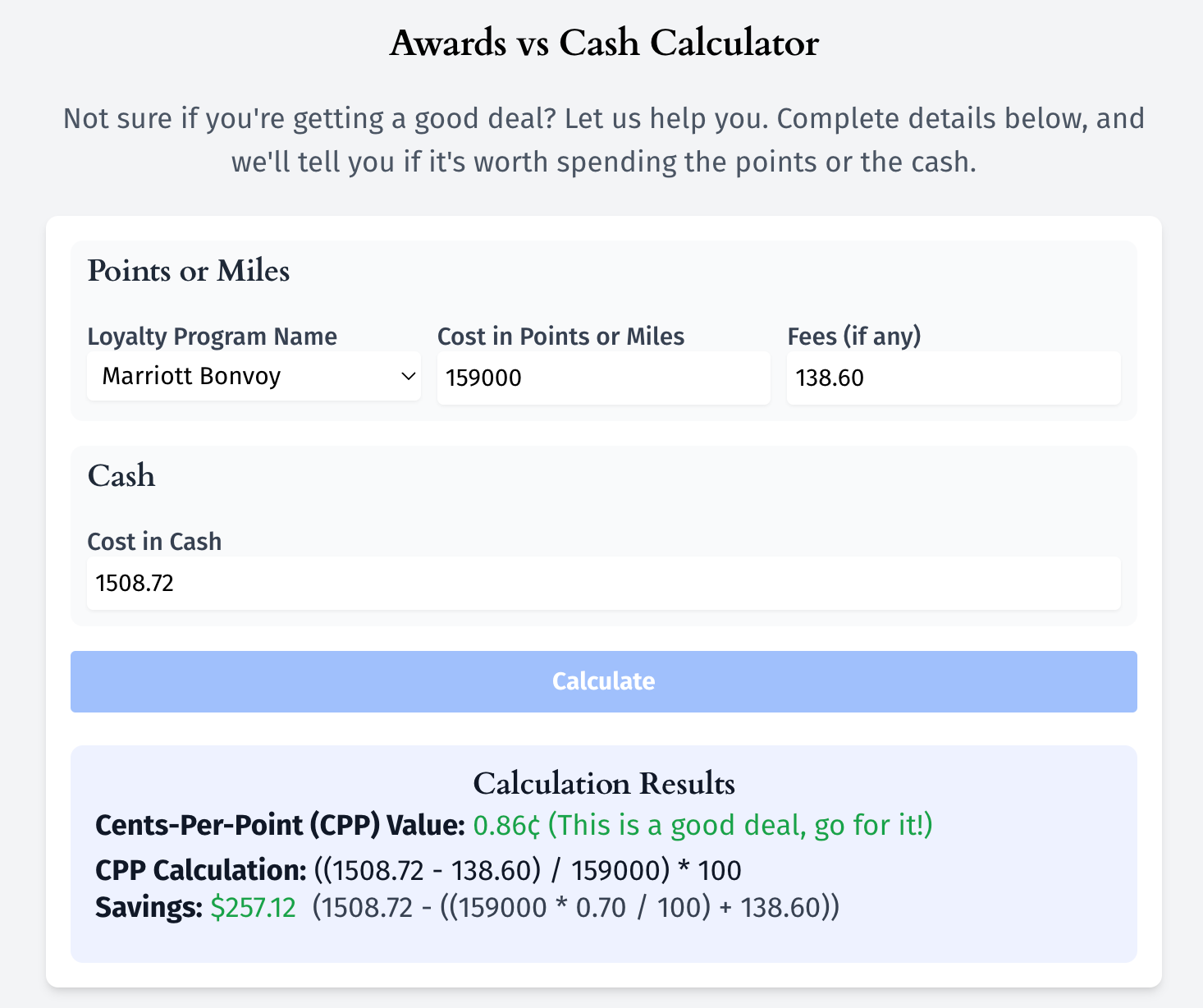The width and height of the screenshot is (1203, 1008).
Task: Click the Cost in Cash input box
Action: [x=603, y=583]
